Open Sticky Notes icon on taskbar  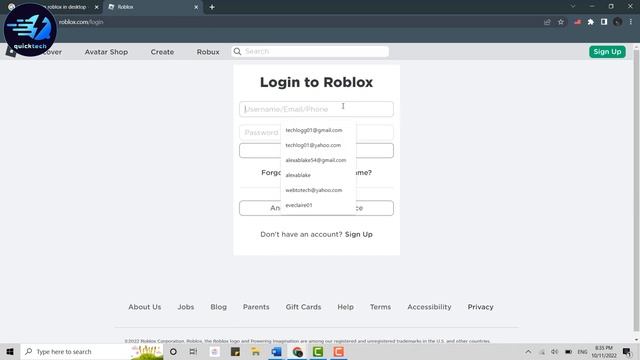[235, 351]
